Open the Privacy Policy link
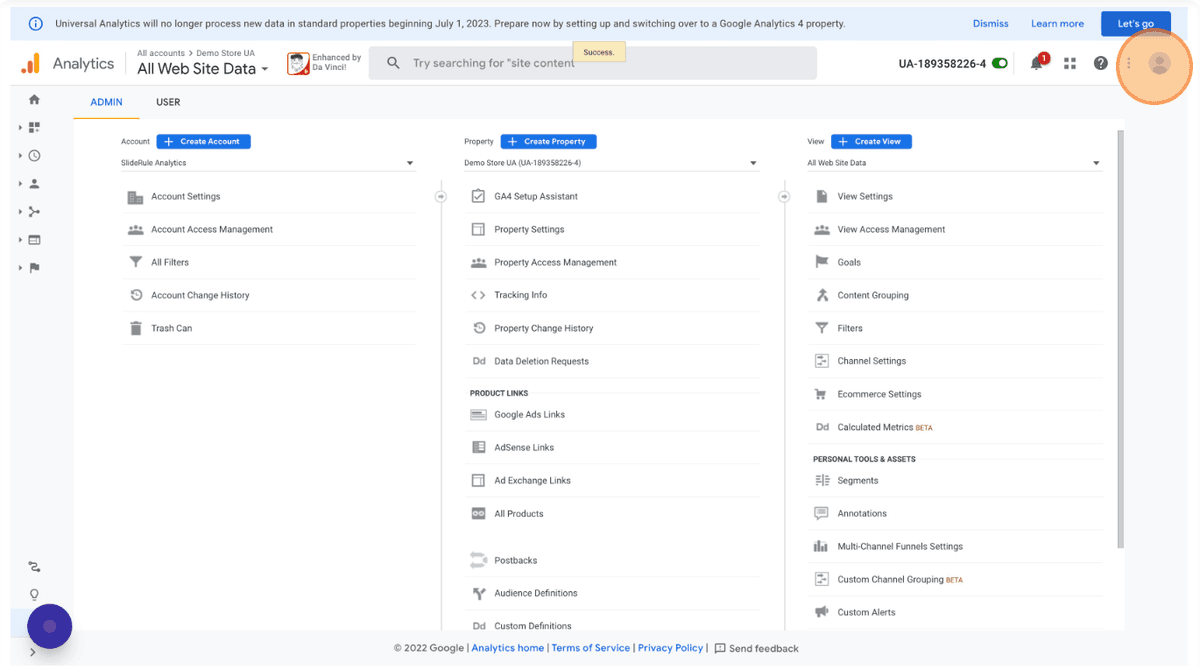Viewport: 1200px width, 669px height. pyautogui.click(x=670, y=648)
